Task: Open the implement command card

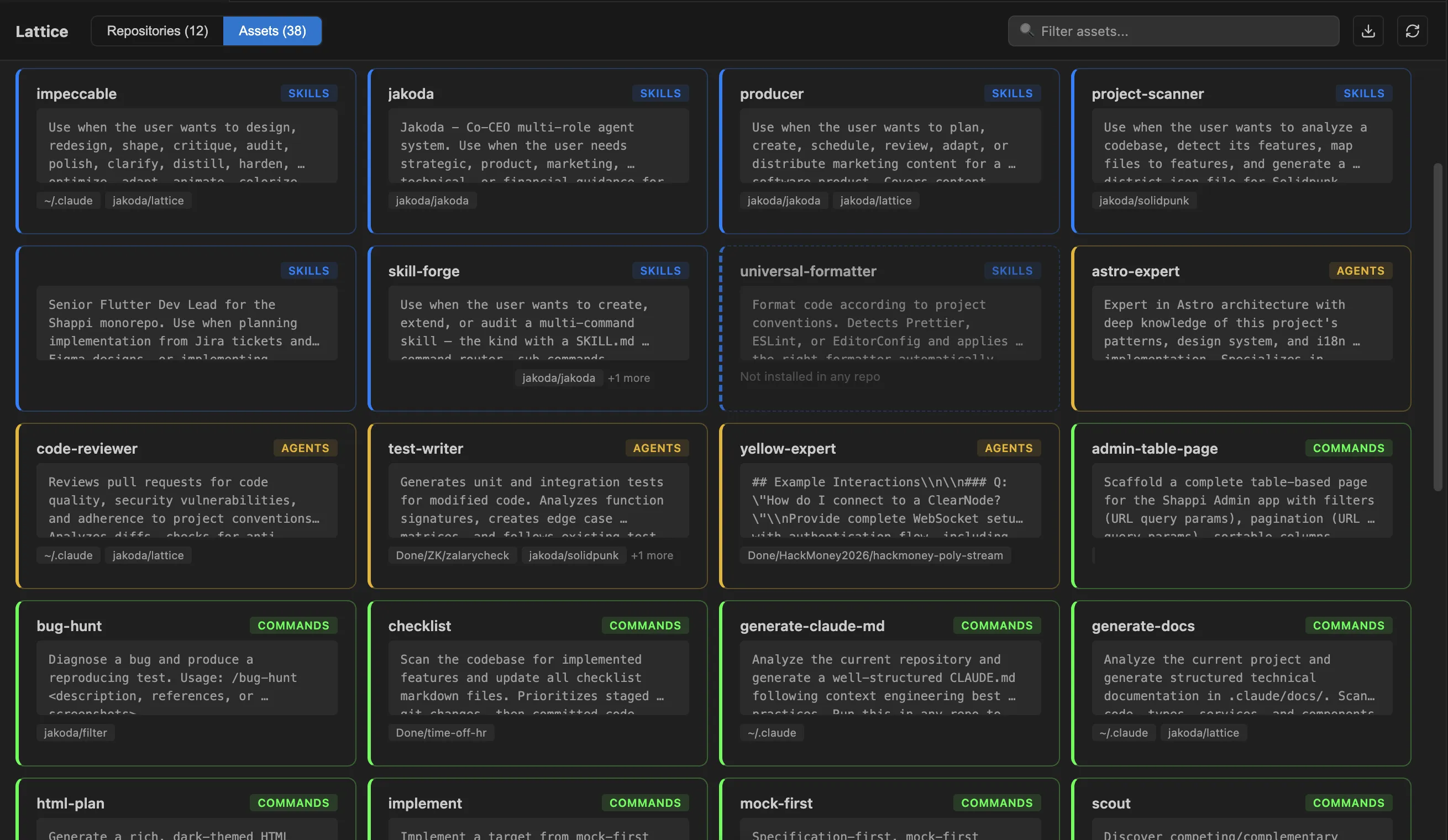Action: 537,810
